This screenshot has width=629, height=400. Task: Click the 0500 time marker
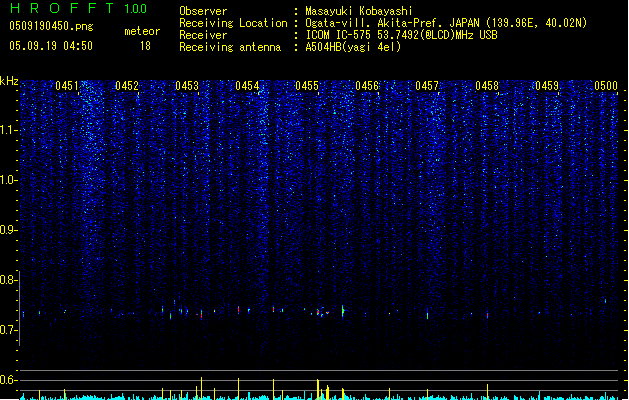[x=606, y=86]
